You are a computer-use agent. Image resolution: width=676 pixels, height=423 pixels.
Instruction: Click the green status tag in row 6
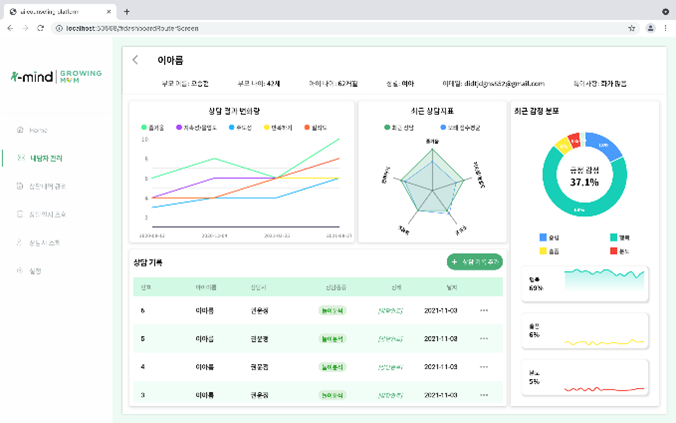332,311
